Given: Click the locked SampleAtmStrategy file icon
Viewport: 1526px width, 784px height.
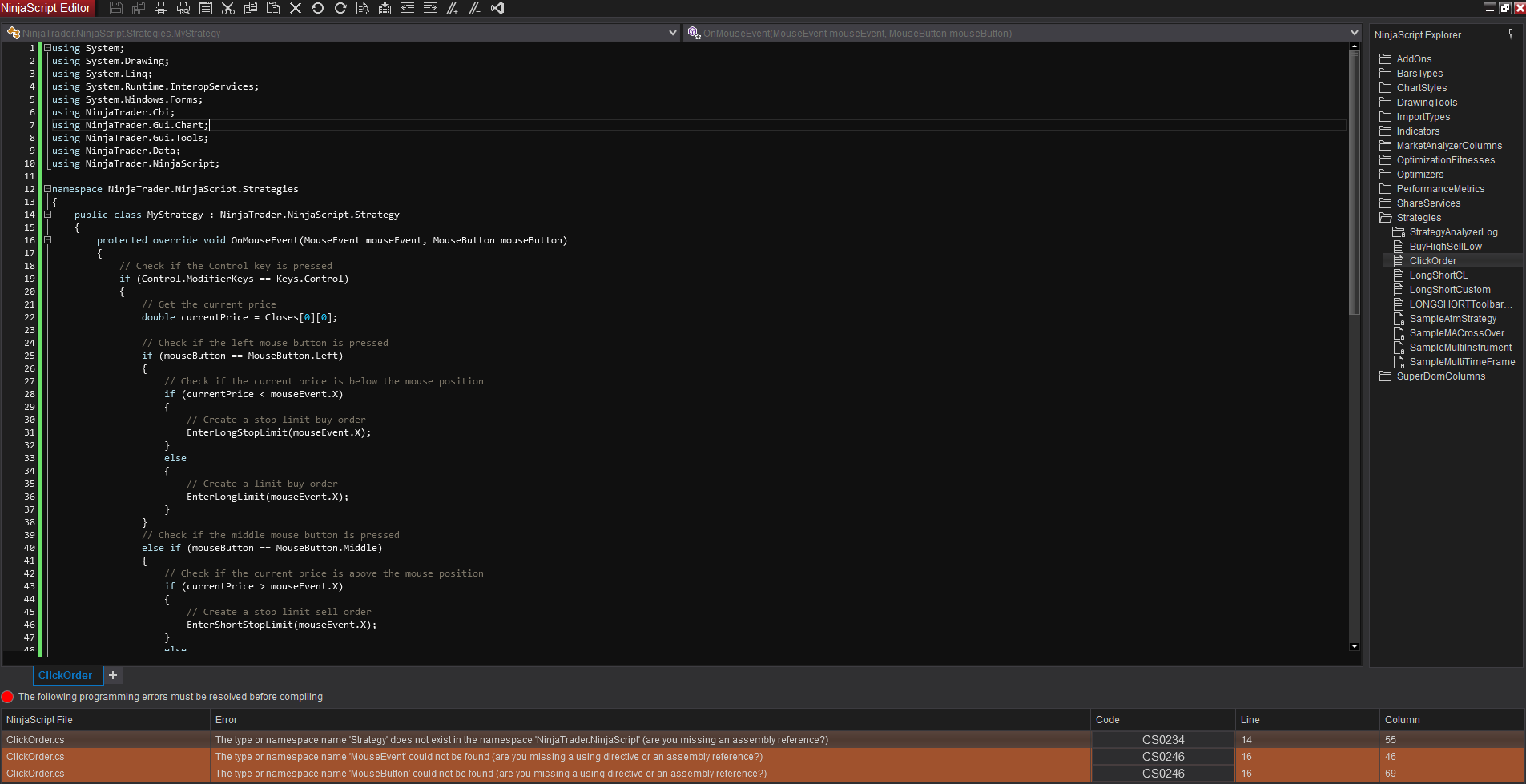Looking at the screenshot, I should 1399,319.
